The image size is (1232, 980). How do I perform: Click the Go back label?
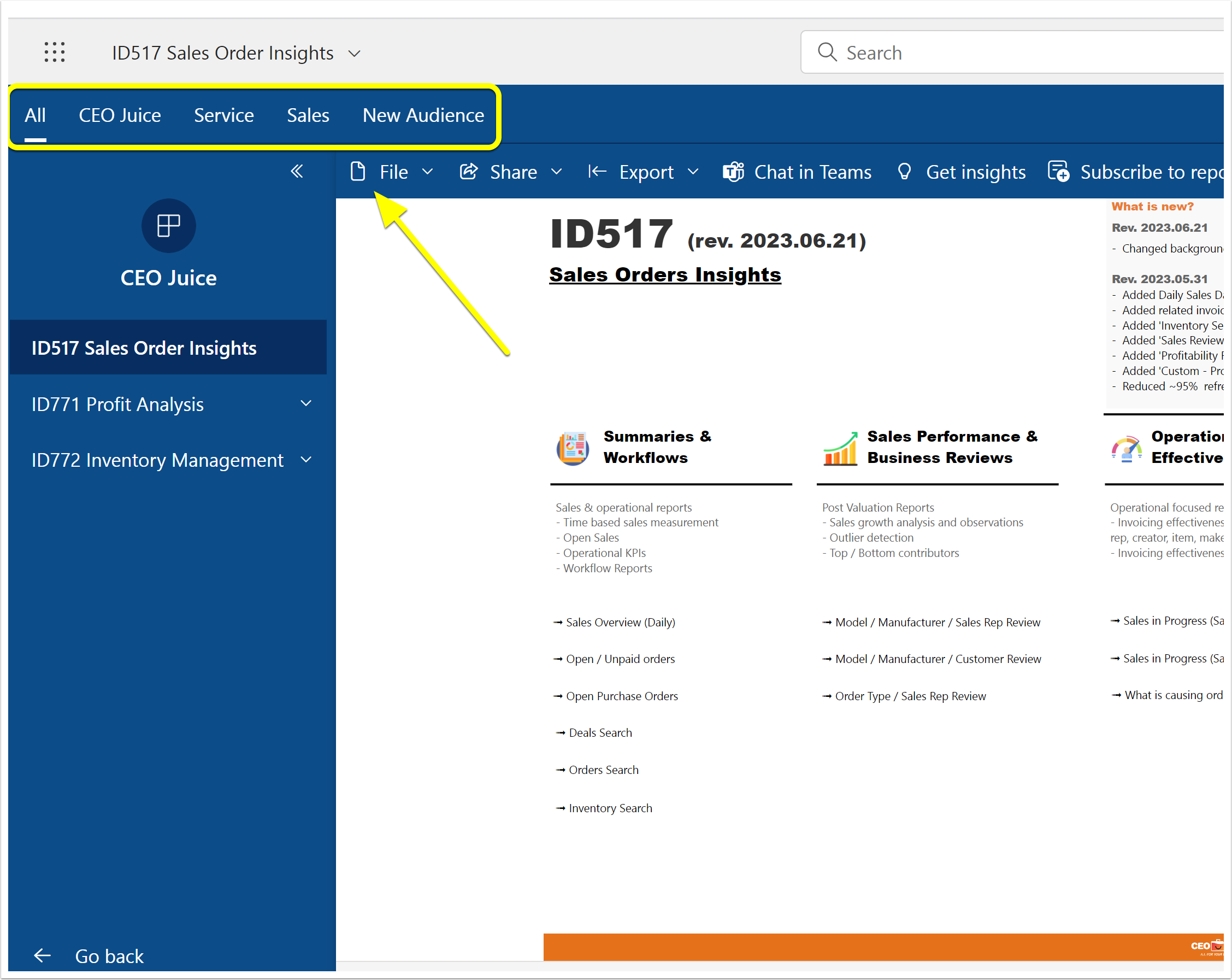[x=109, y=956]
